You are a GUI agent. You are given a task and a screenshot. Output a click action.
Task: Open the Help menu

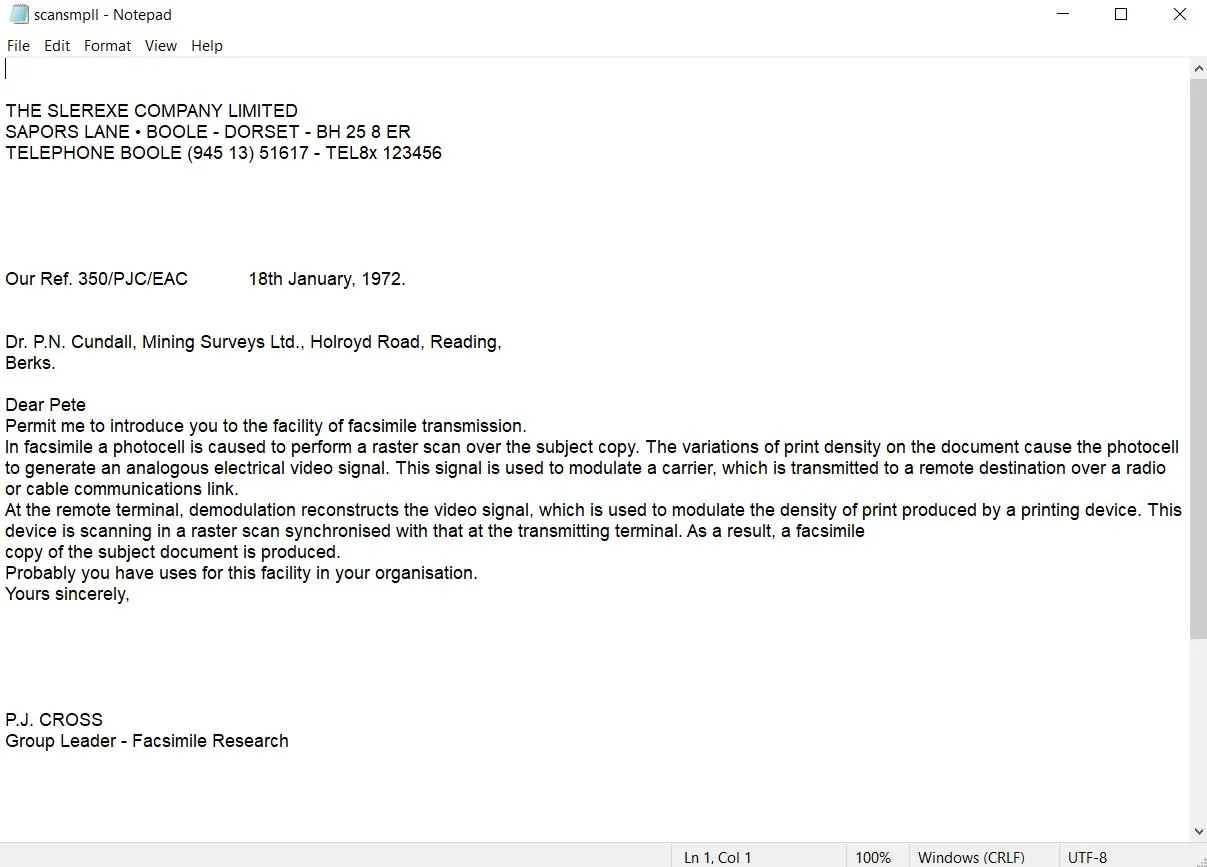coord(207,46)
